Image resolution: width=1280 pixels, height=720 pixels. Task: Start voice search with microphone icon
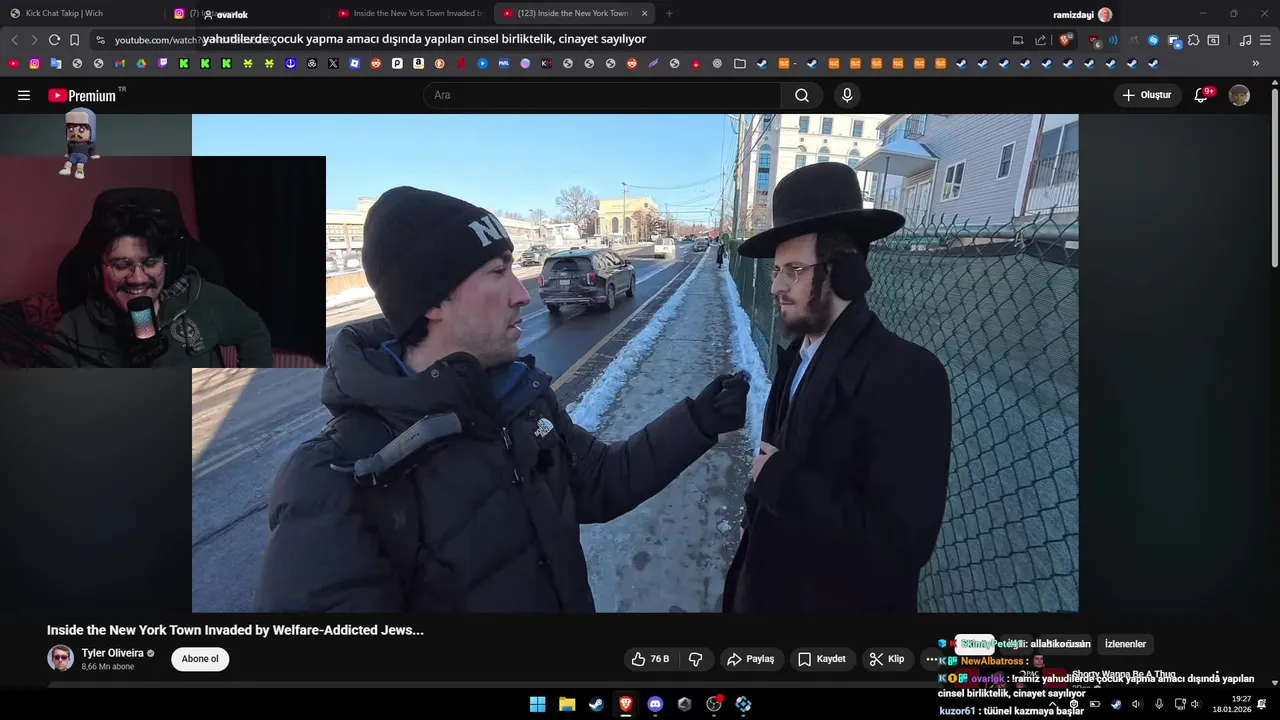point(847,95)
